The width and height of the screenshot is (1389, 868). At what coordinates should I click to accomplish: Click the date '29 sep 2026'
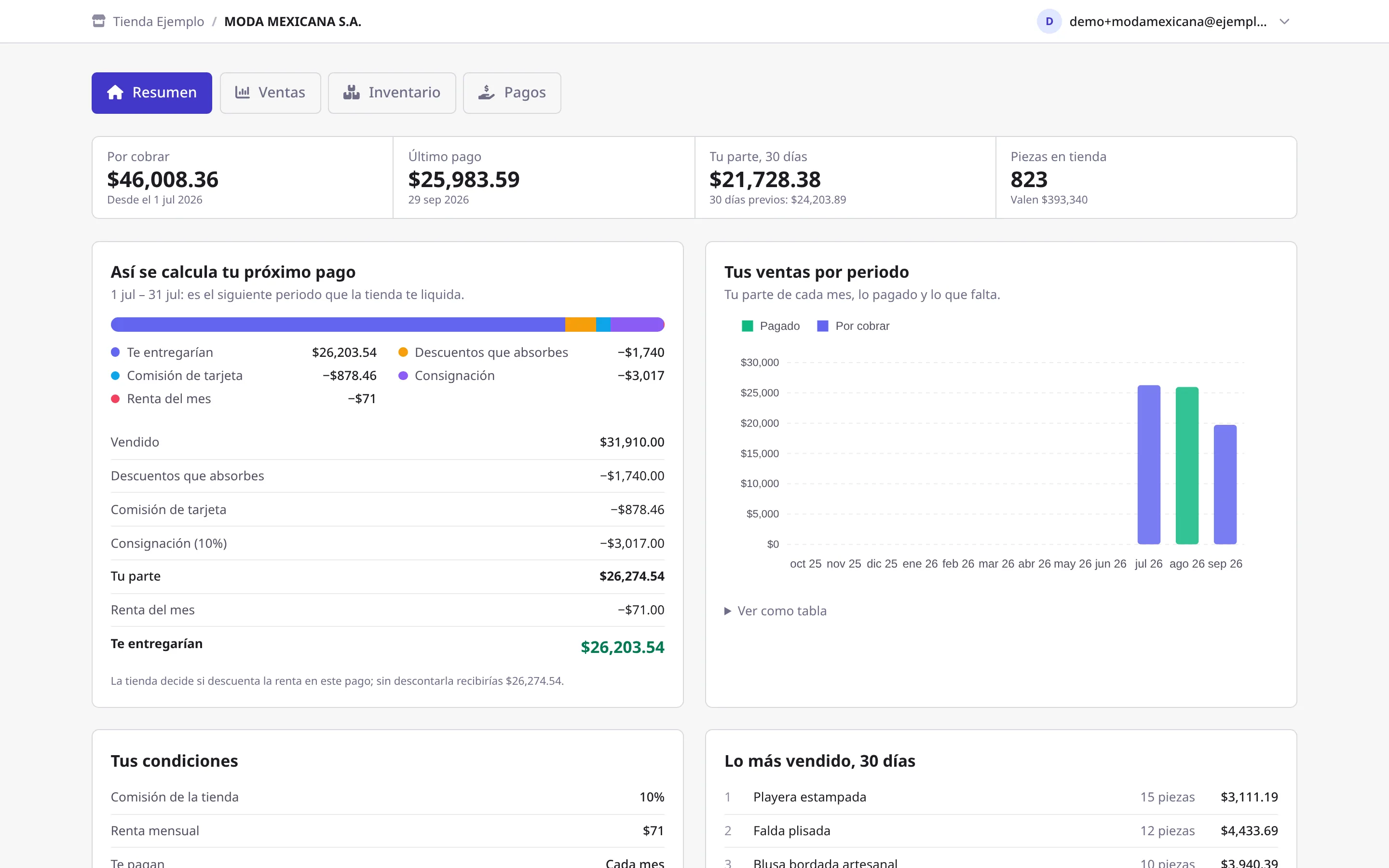[x=438, y=200]
